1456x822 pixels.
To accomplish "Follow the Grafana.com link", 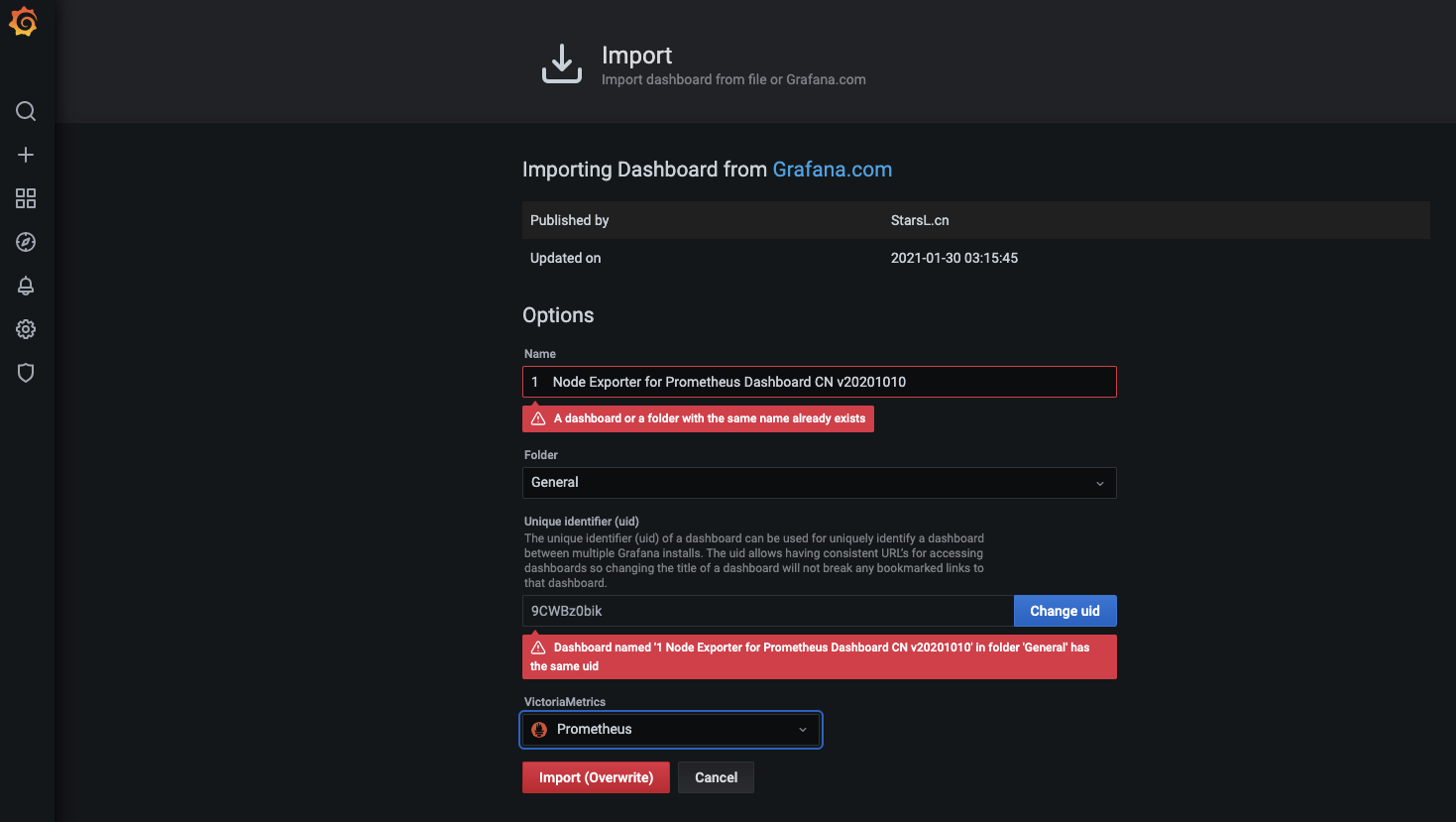I will pos(833,170).
